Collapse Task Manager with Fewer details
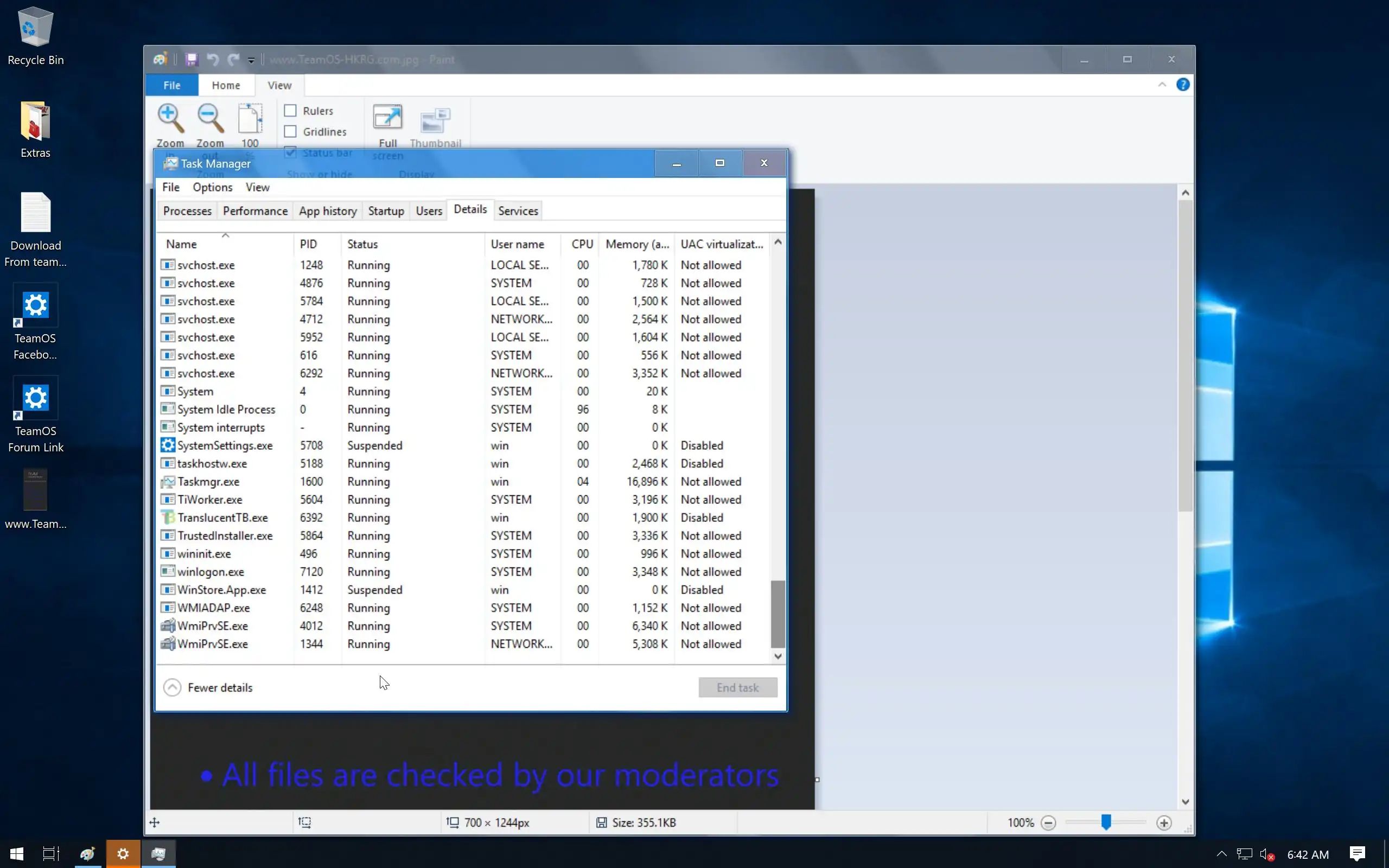This screenshot has height=868, width=1389. coord(208,687)
